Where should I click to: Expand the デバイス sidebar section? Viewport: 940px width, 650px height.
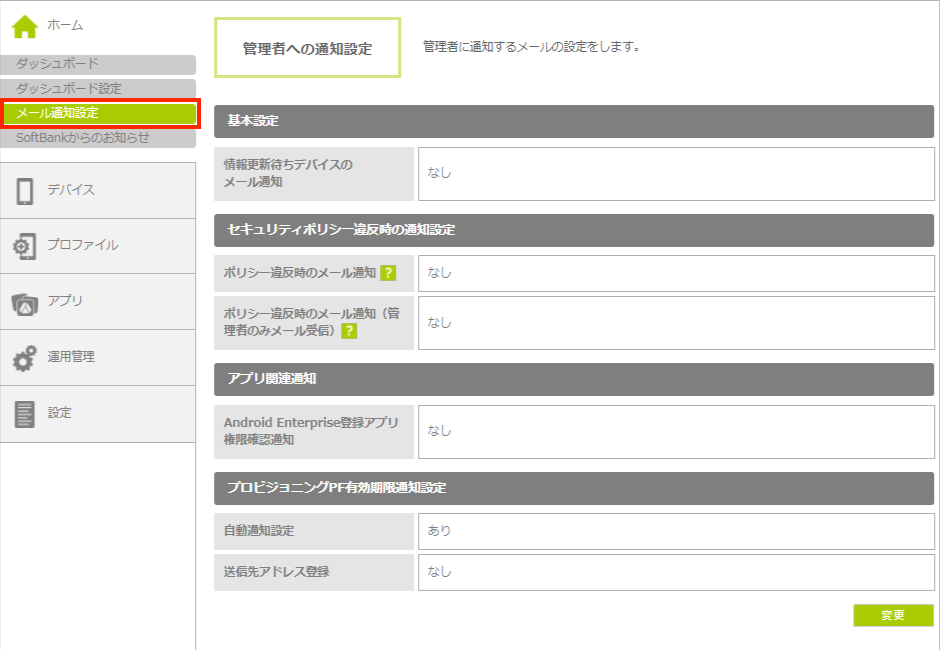click(71, 190)
